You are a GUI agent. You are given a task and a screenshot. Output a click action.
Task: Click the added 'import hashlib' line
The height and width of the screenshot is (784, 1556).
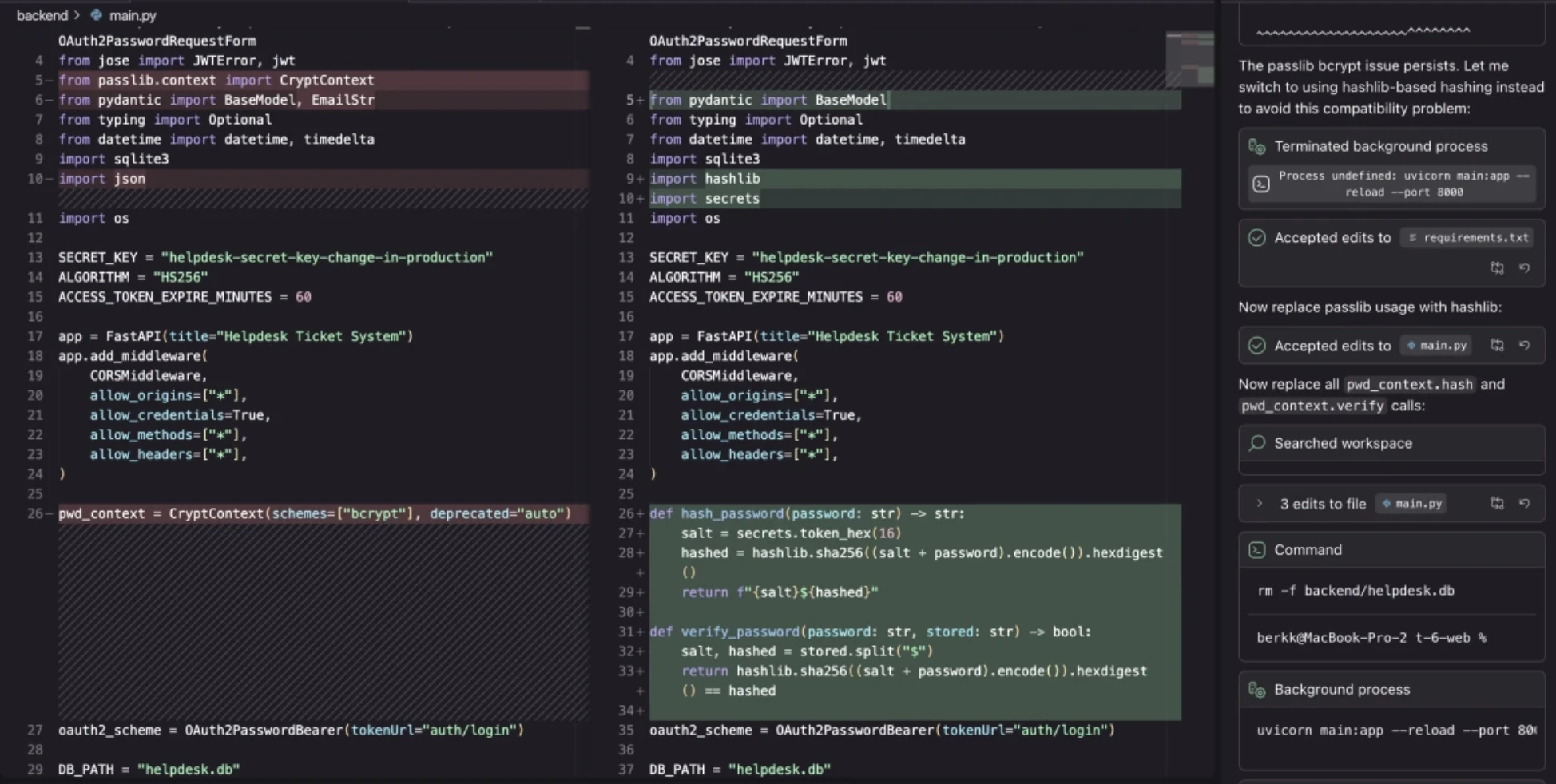click(x=705, y=179)
